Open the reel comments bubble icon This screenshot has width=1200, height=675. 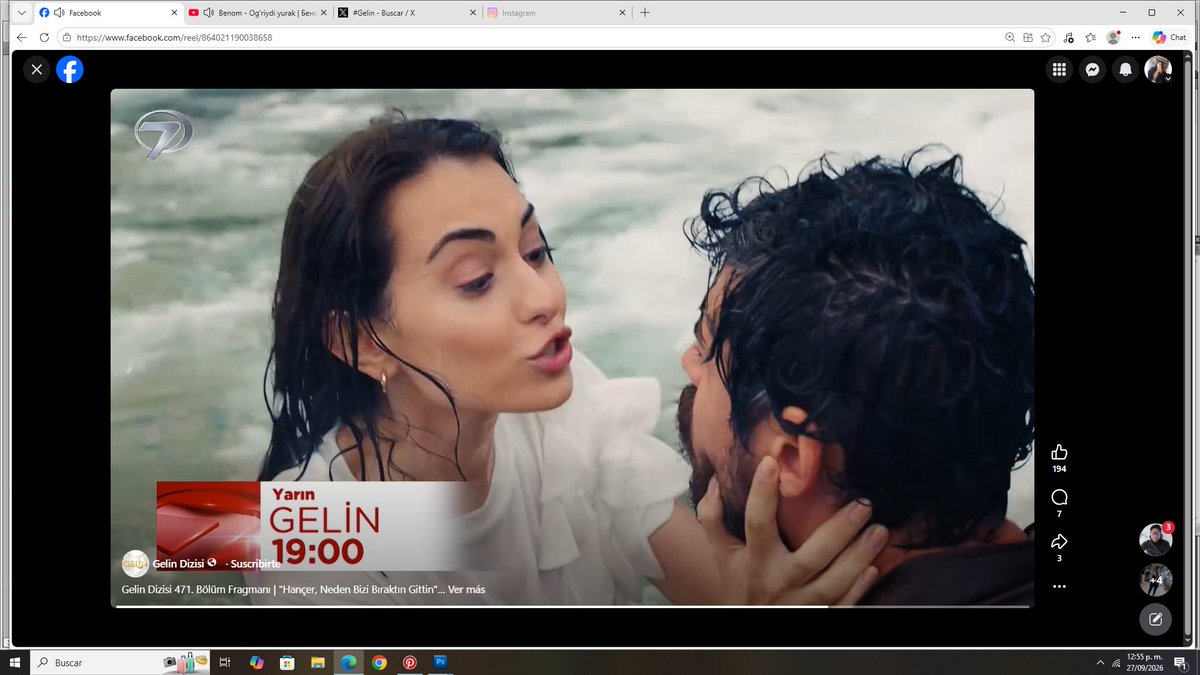pos(1059,497)
